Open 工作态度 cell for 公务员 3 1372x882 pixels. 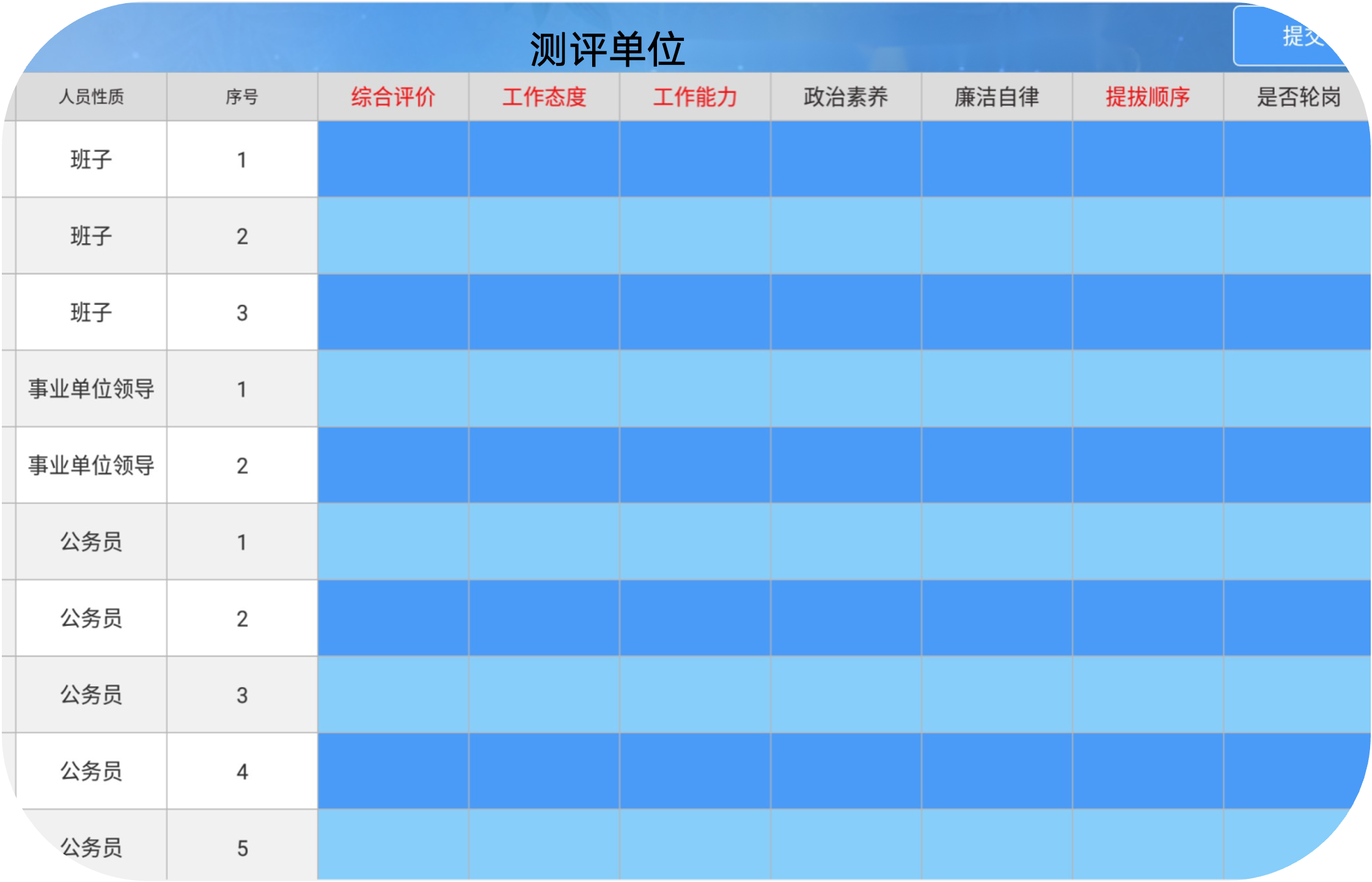coord(544,694)
